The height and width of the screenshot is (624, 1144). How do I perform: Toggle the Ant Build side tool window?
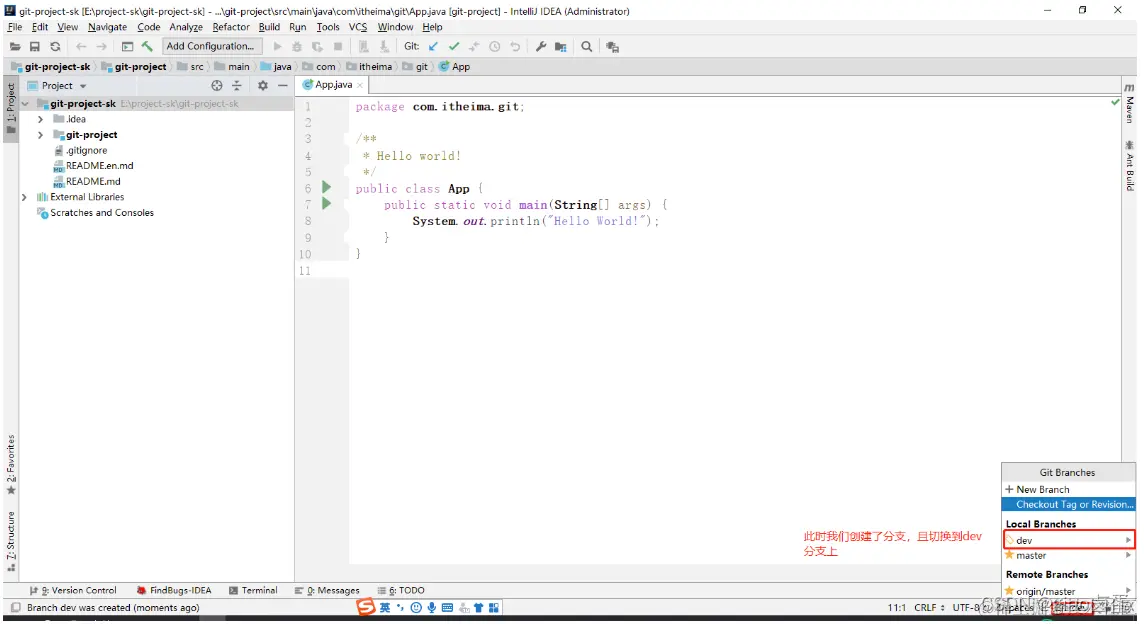click(x=1129, y=166)
